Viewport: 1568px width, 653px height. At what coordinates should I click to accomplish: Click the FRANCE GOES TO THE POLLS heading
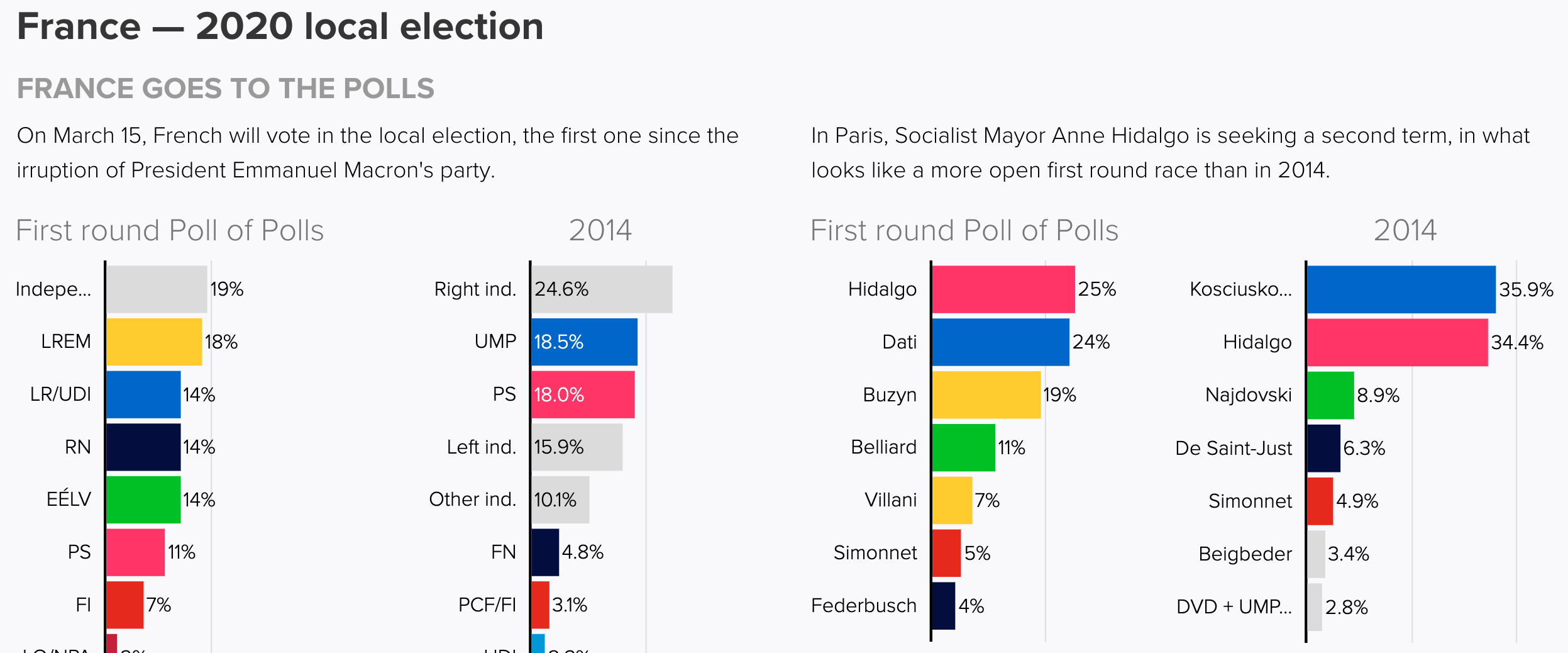[x=225, y=89]
